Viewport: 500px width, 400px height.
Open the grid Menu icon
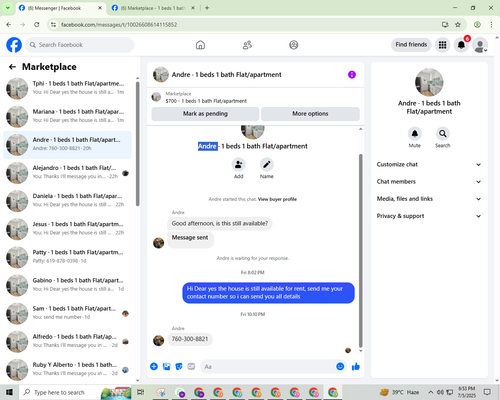pyautogui.click(x=442, y=45)
